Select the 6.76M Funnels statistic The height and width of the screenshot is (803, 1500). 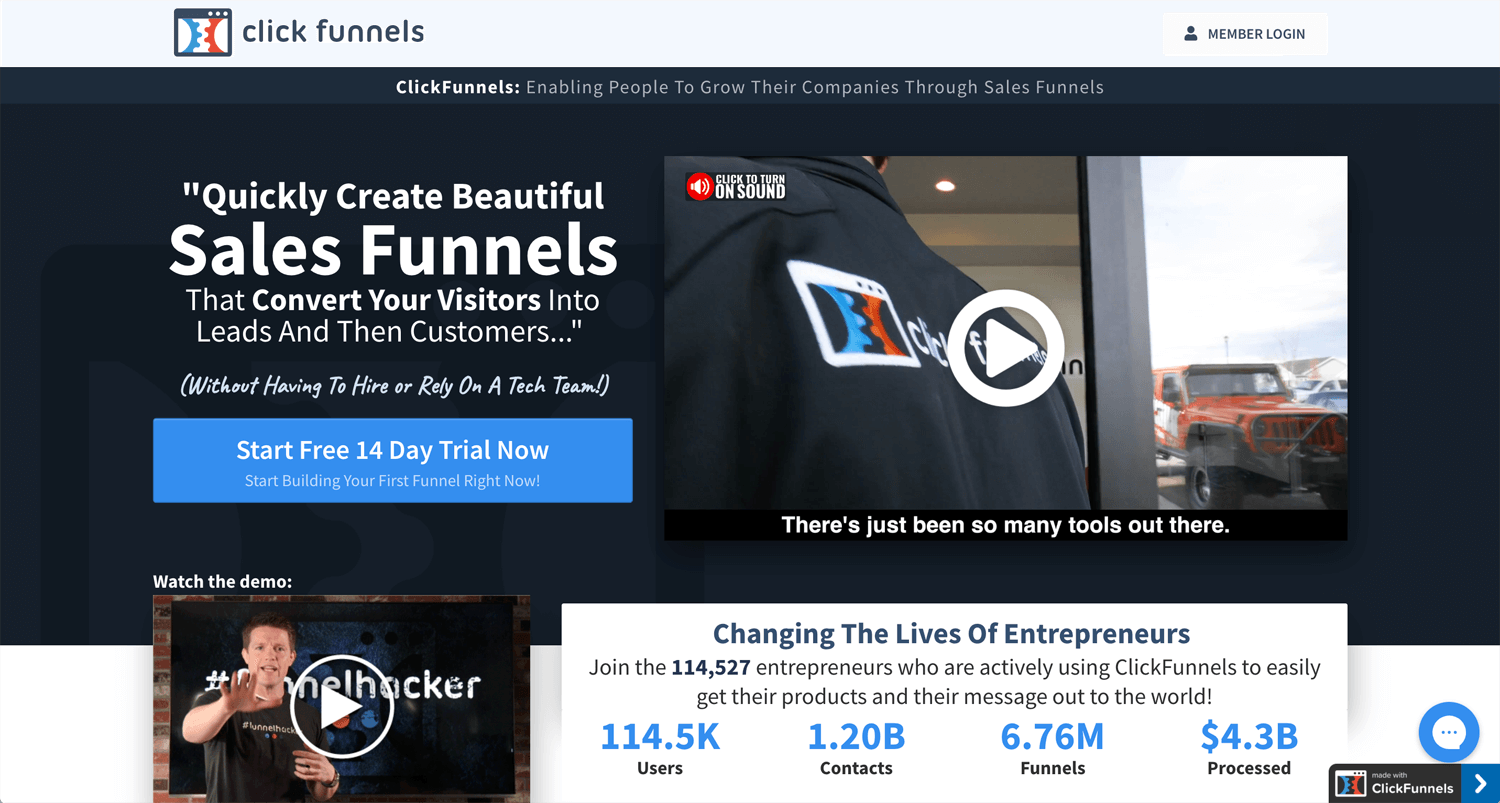1052,748
